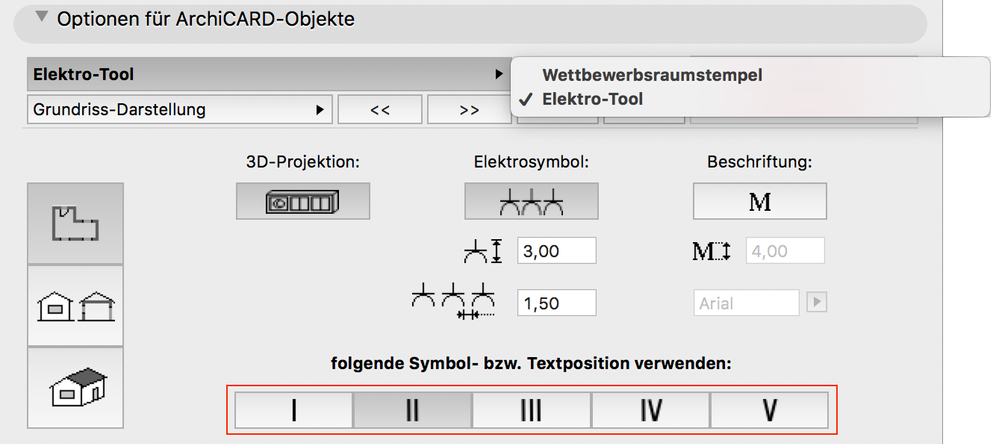
Task: Click the Elektrosymbol: label
Action: click(531, 162)
